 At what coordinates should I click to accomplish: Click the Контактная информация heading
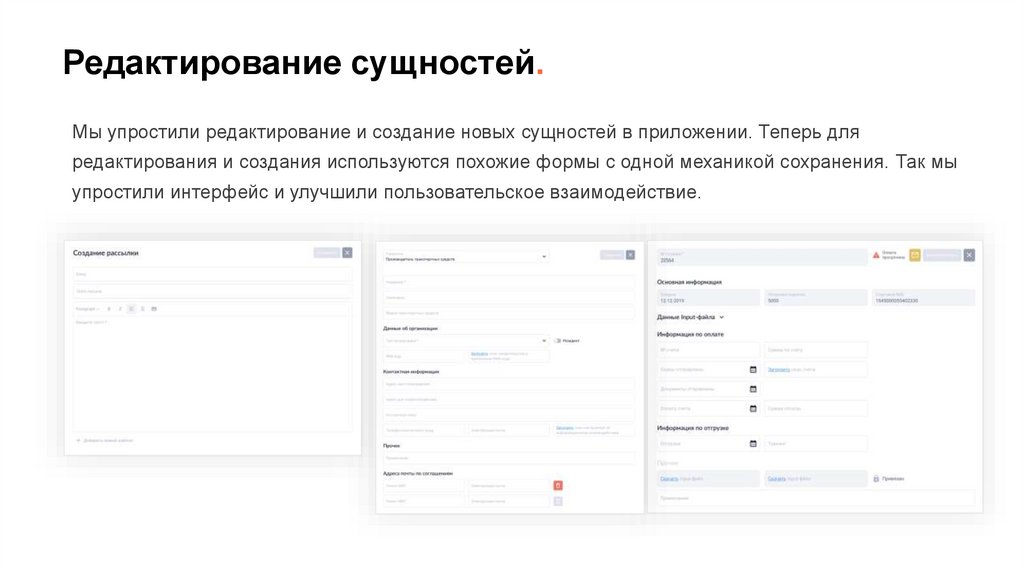(x=411, y=372)
